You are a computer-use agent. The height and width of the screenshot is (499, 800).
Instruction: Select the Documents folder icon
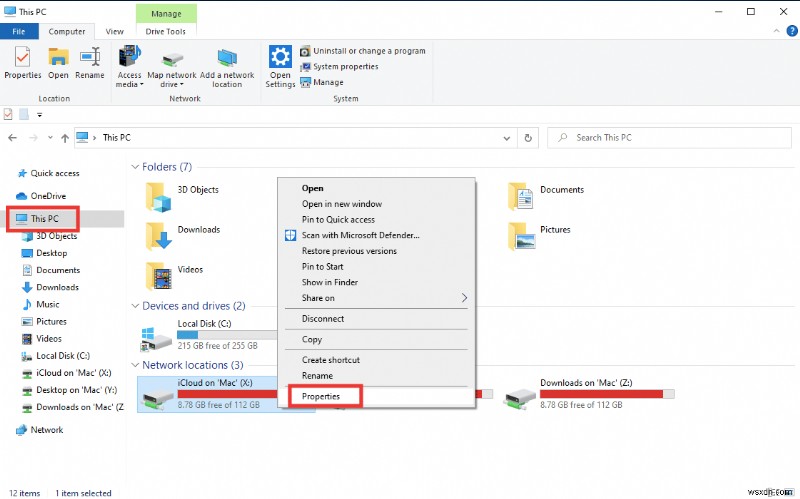pyautogui.click(x=521, y=197)
